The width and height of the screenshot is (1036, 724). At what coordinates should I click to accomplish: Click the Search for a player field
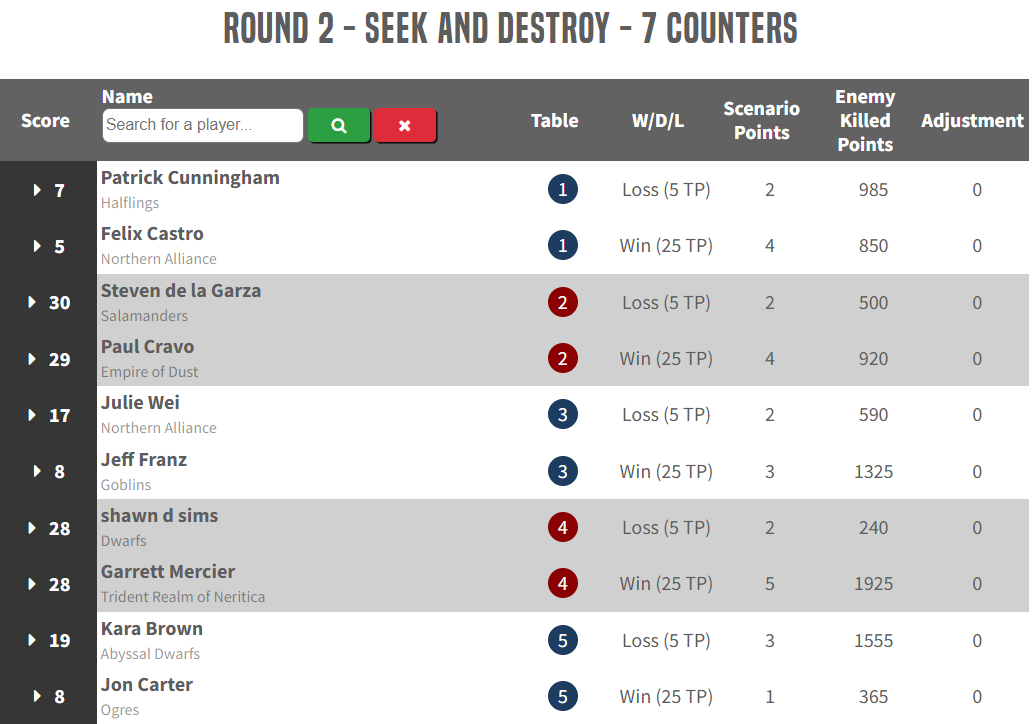[x=202, y=126]
